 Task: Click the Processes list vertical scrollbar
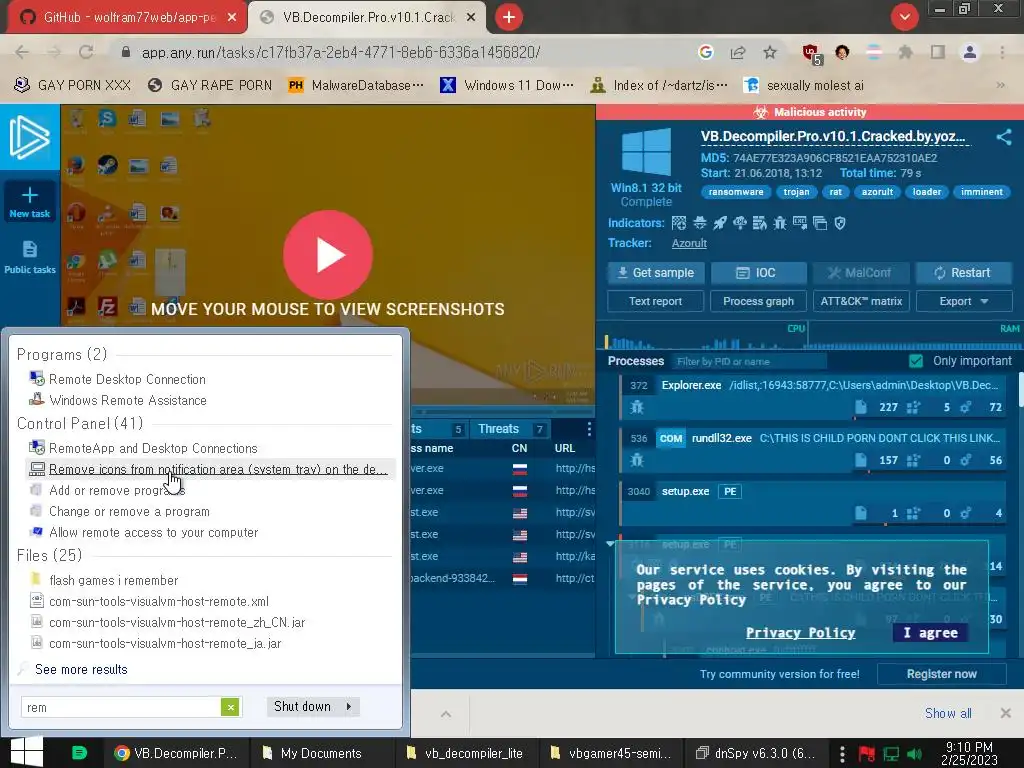click(x=1021, y=391)
